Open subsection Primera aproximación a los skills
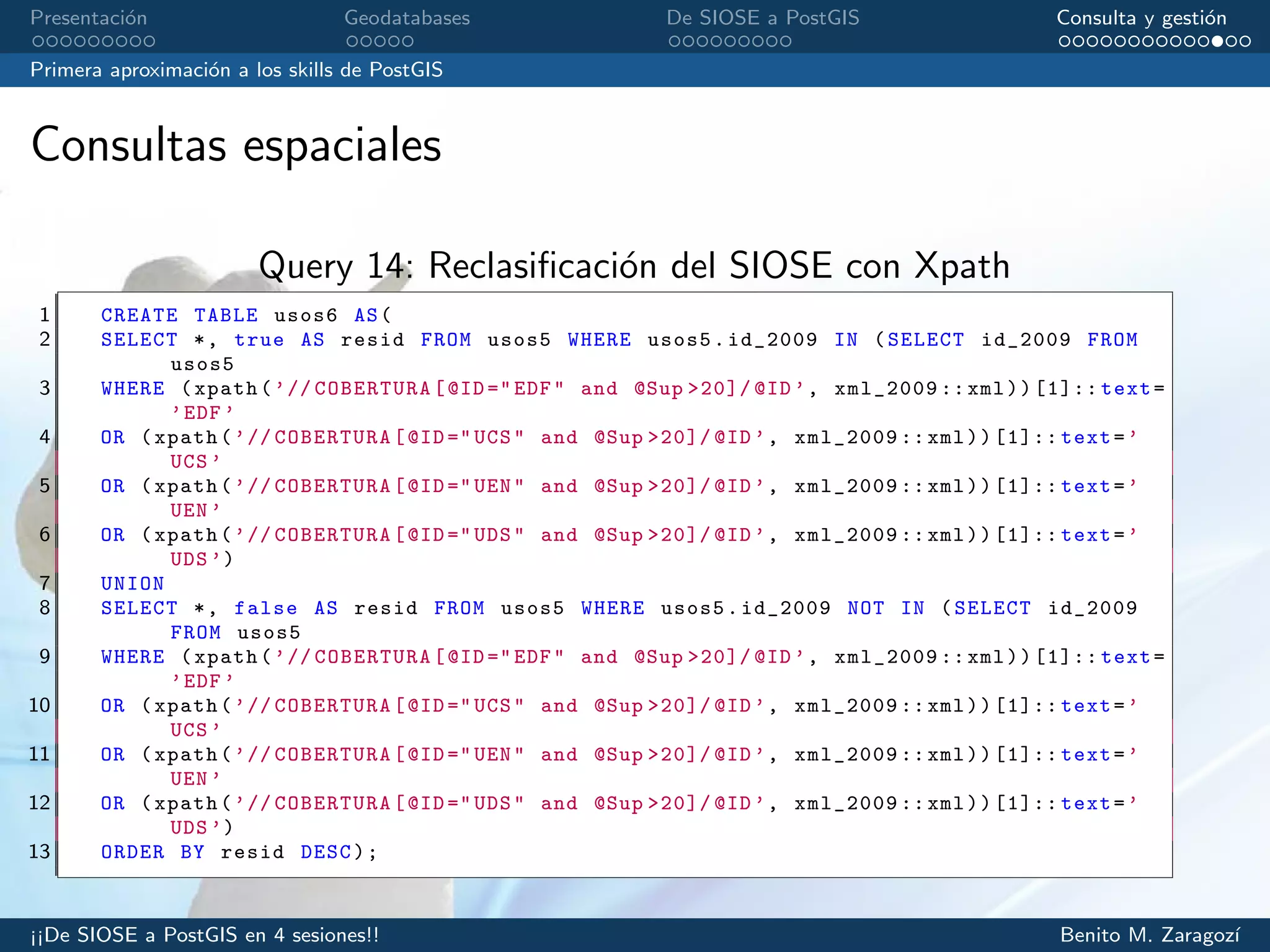Screen dimensions: 1270x952 click(x=237, y=69)
